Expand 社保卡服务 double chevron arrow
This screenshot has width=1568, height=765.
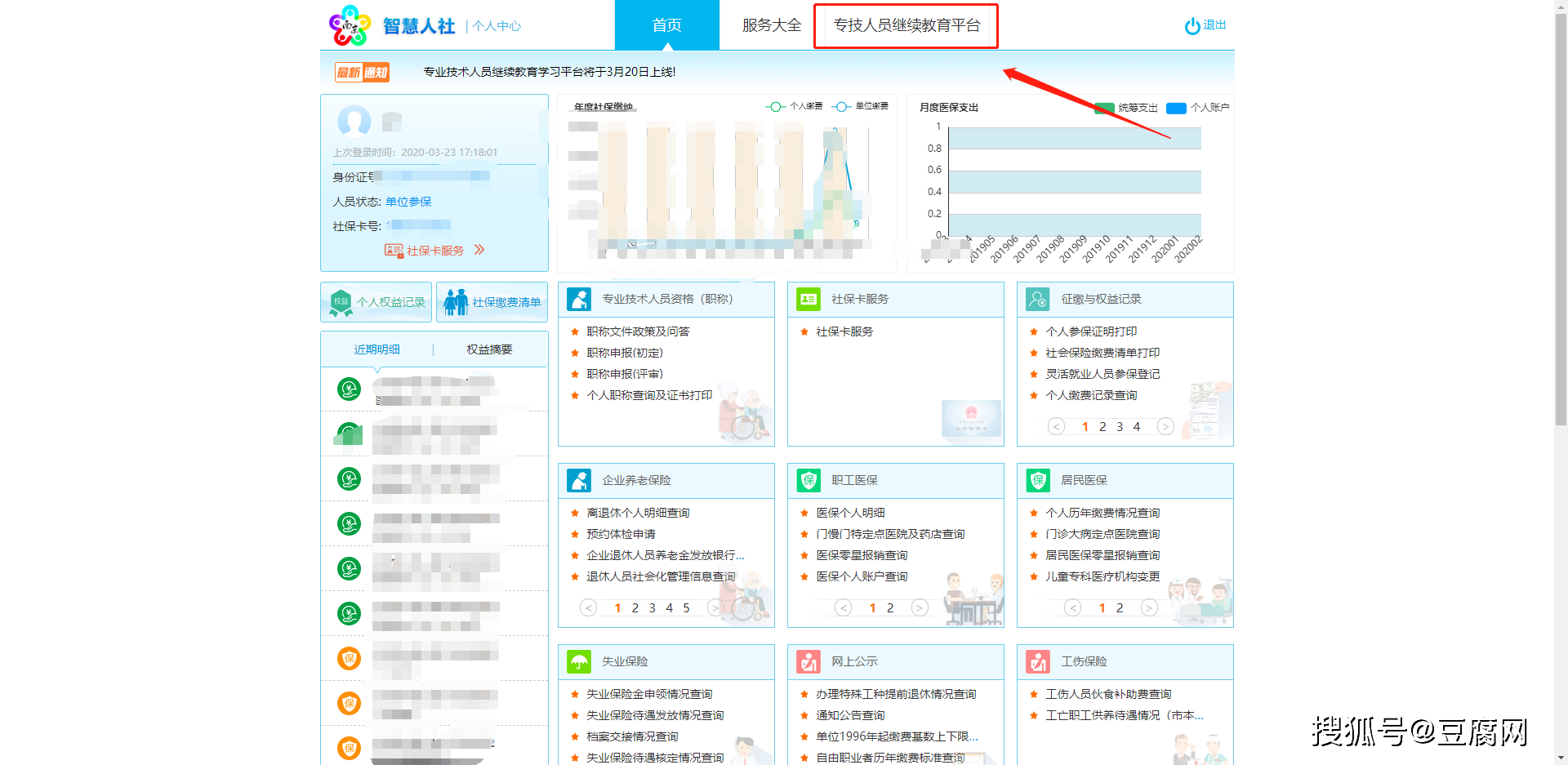coord(479,250)
